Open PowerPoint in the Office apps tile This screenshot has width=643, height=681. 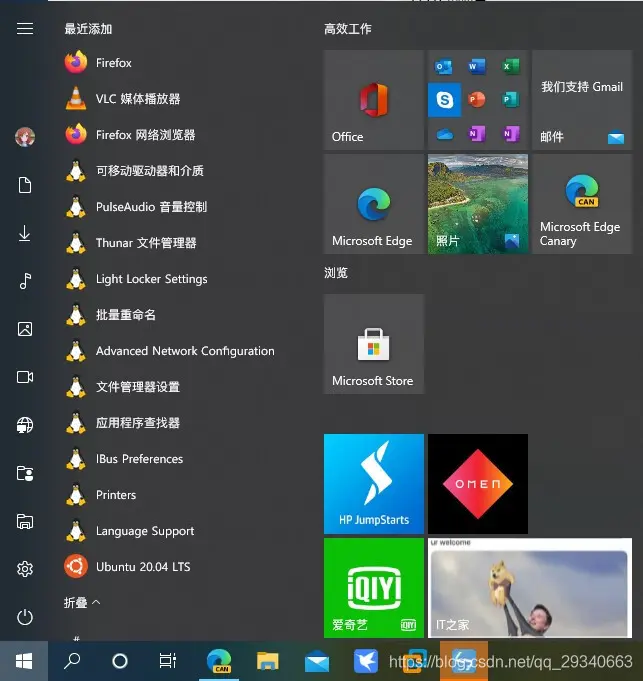pos(477,100)
